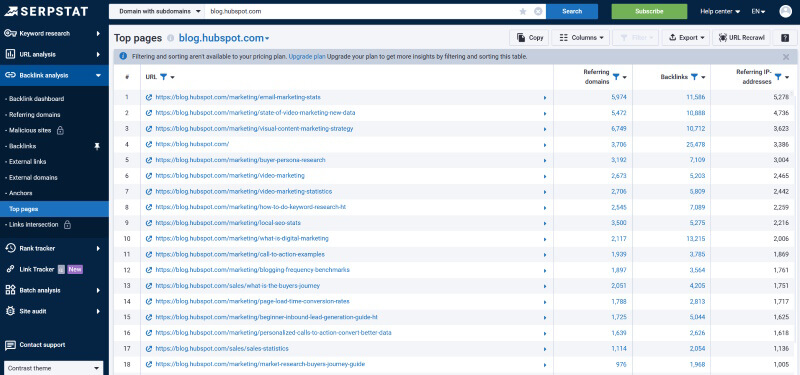Image resolution: width=800 pixels, height=375 pixels.
Task: Open the user profile avatar
Action: [785, 11]
